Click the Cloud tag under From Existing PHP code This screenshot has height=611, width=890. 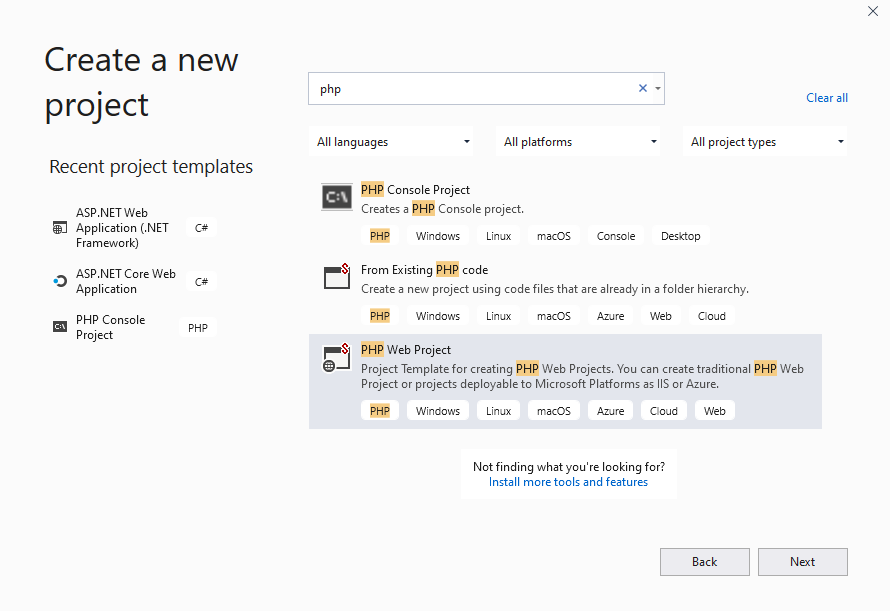pos(712,316)
